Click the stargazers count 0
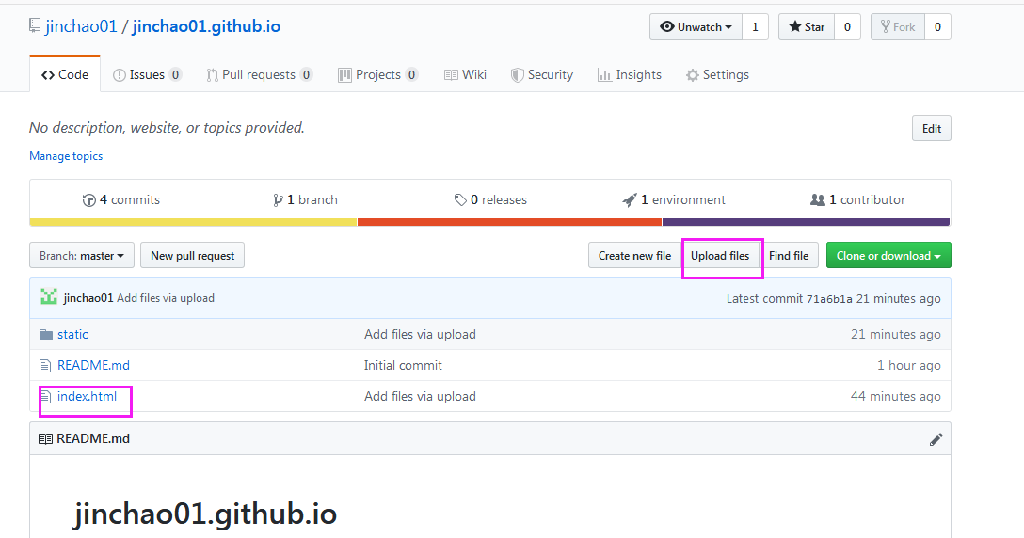This screenshot has height=538, width=1024. coord(847,27)
